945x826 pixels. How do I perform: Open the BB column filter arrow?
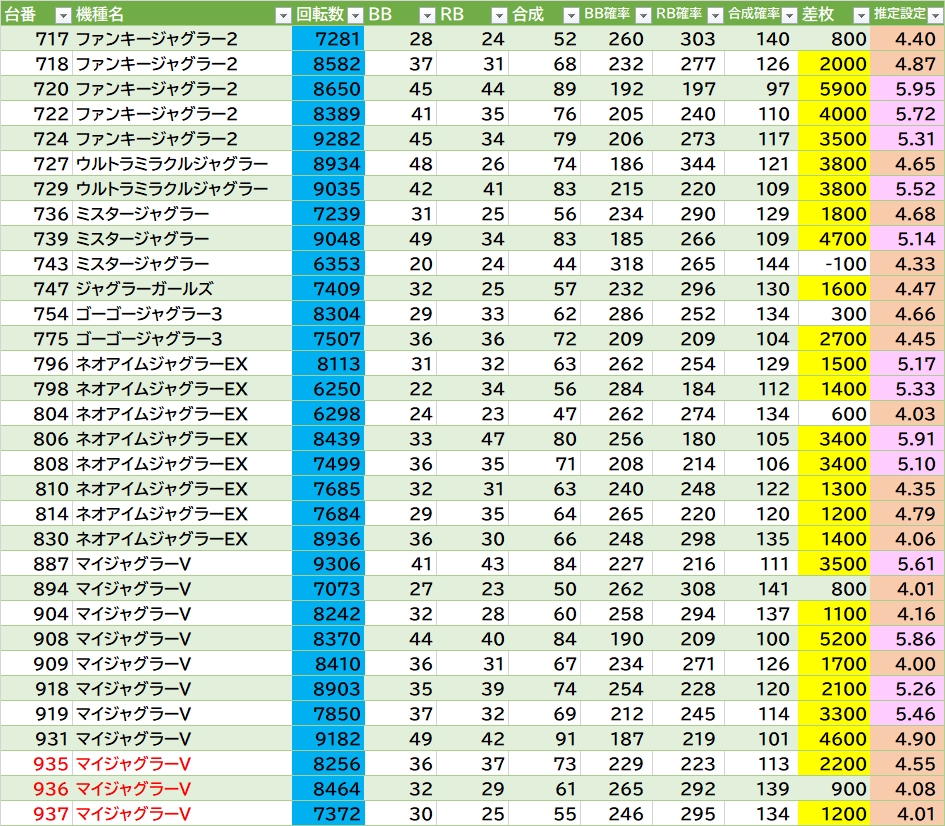[x=427, y=16]
